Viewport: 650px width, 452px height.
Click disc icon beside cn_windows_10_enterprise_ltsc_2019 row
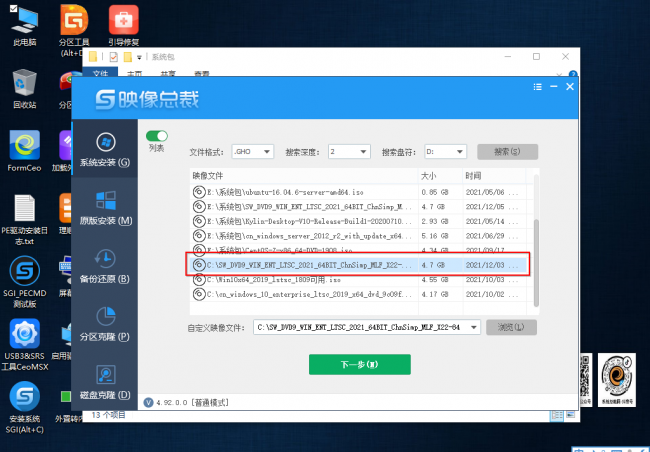click(x=199, y=294)
